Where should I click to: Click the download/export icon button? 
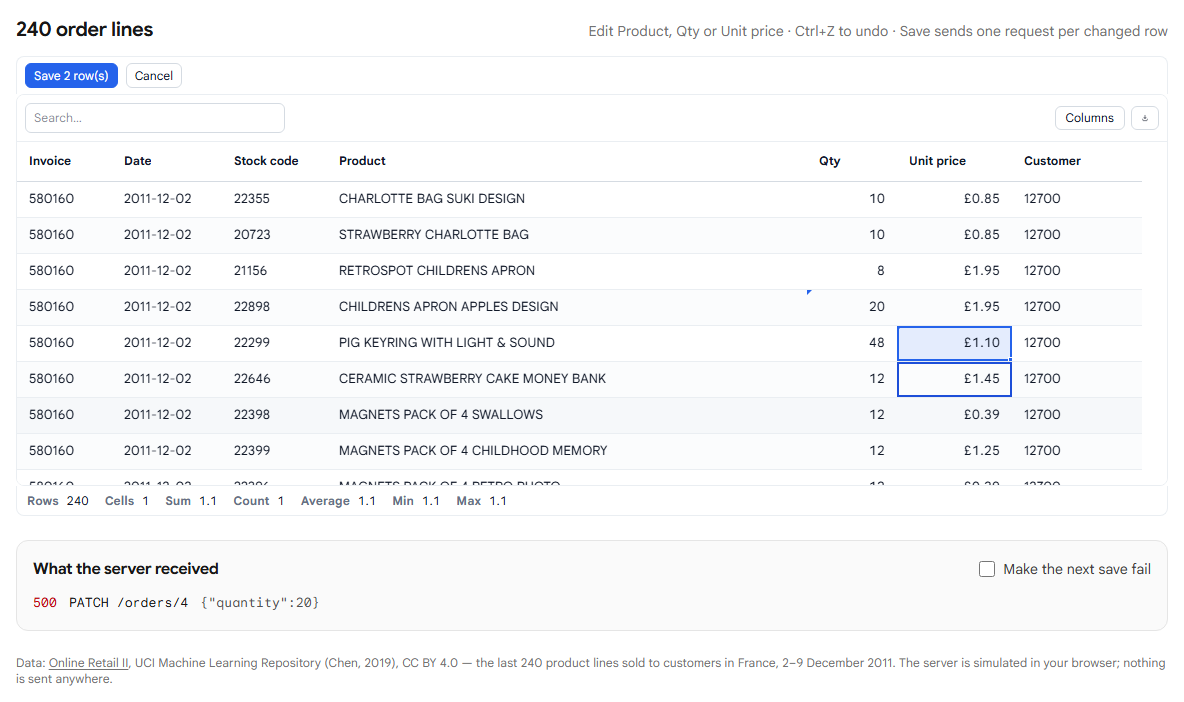(1145, 118)
